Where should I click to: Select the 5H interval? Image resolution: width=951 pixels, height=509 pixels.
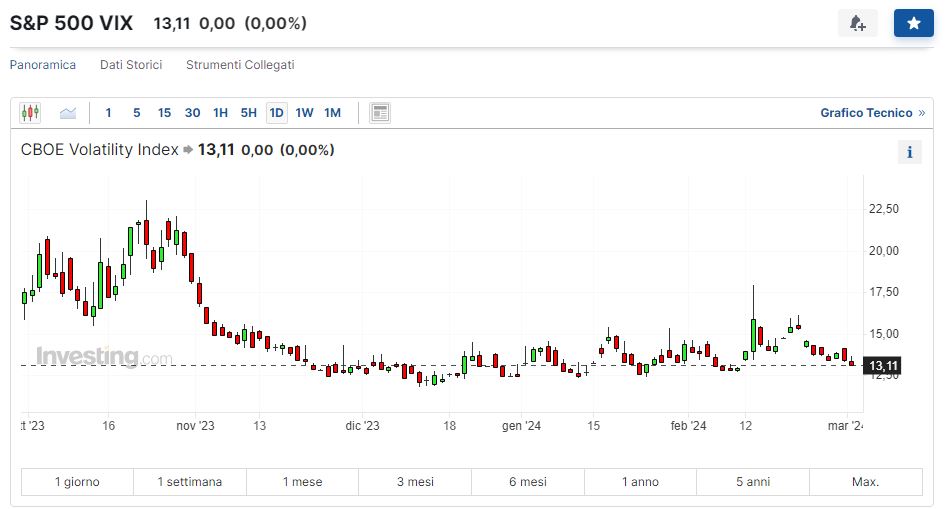(x=249, y=113)
